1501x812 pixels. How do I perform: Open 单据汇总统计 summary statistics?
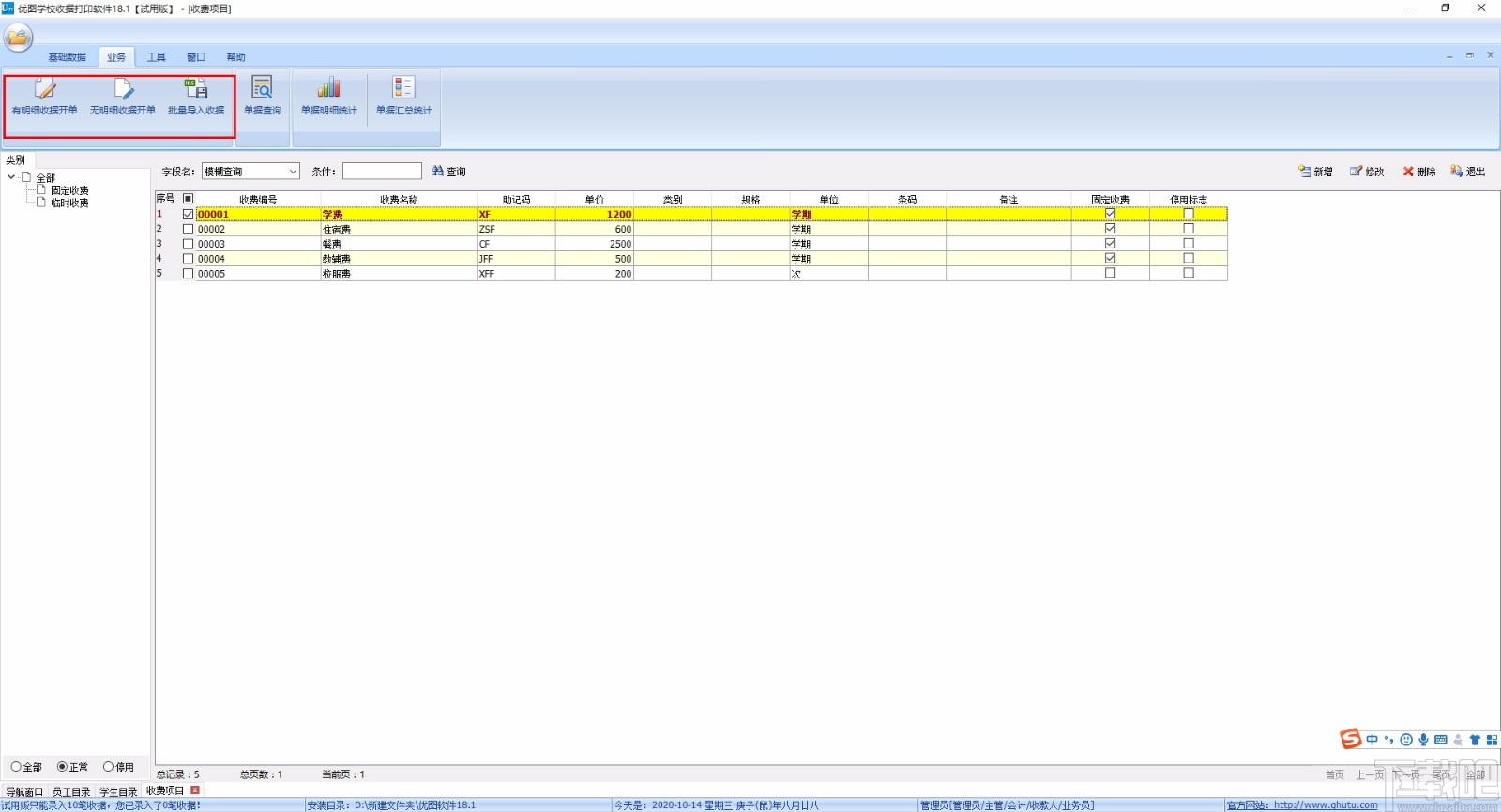[x=404, y=98]
